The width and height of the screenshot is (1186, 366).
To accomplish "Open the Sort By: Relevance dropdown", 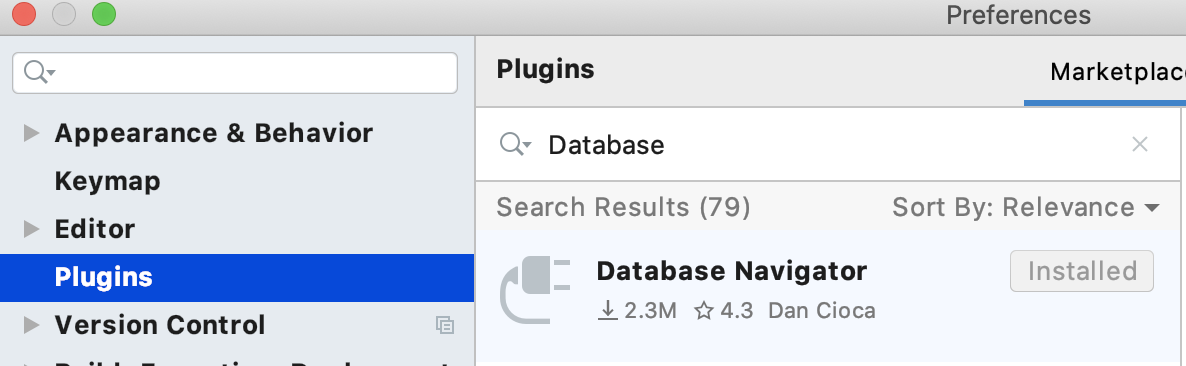I will (x=1026, y=207).
